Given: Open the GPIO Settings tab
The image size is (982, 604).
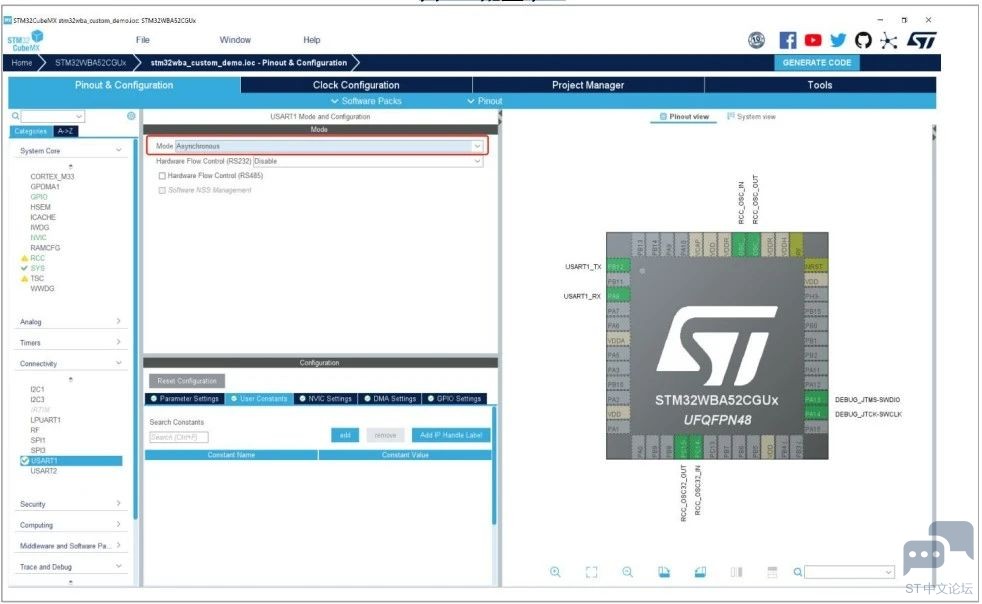Looking at the screenshot, I should [455, 398].
